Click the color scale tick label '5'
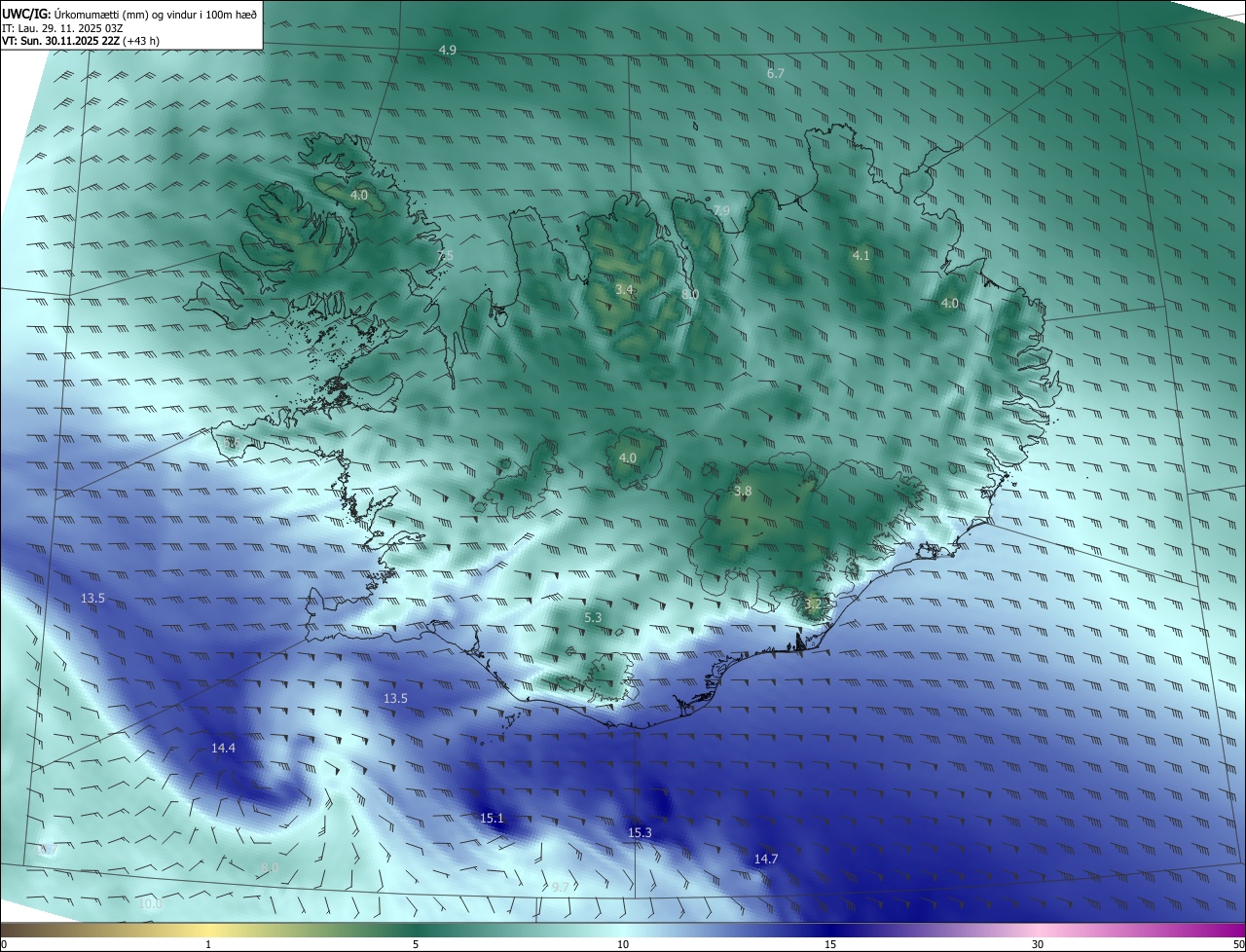Screen dimensions: 1246x952 416,944
